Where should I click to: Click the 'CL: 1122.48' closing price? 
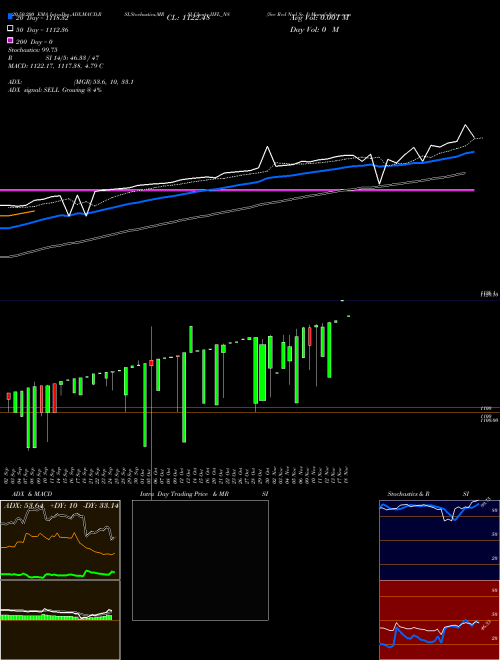[188, 18]
